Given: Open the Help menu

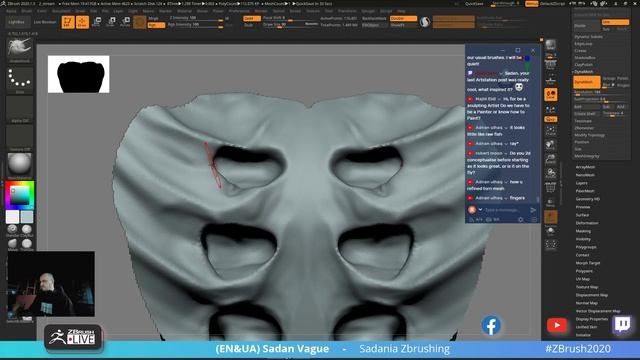Looking at the screenshot, I should (401, 11).
